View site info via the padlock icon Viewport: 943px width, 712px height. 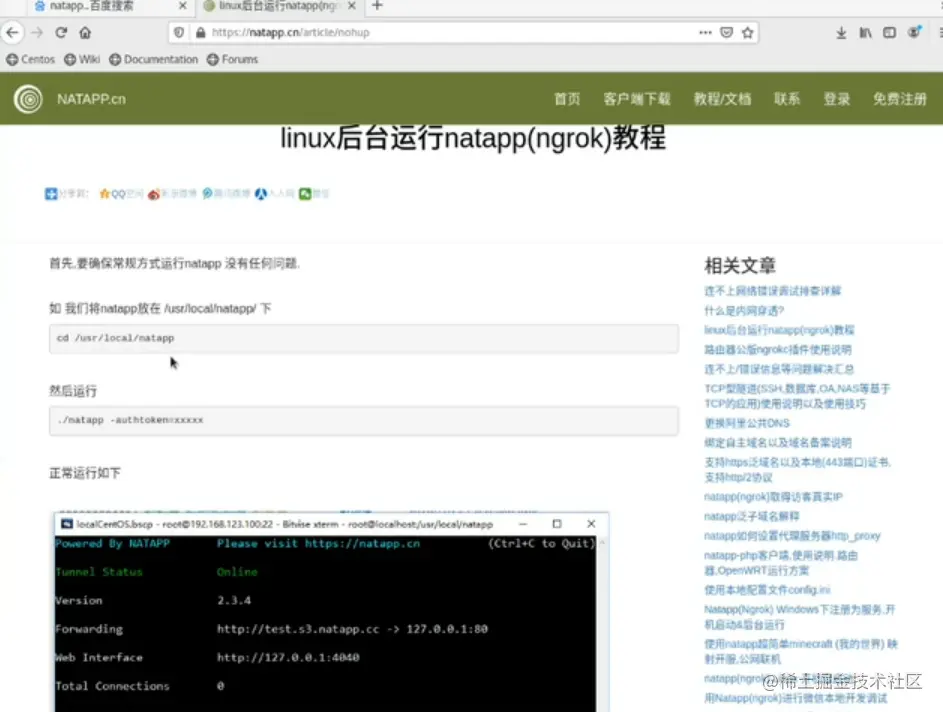200,32
